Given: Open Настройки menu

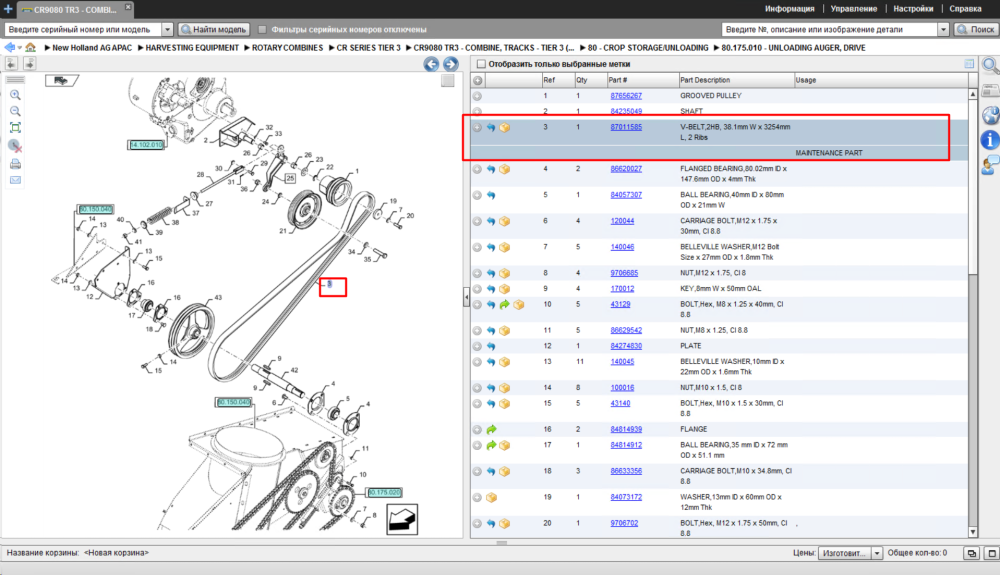Looking at the screenshot, I should click(913, 9).
